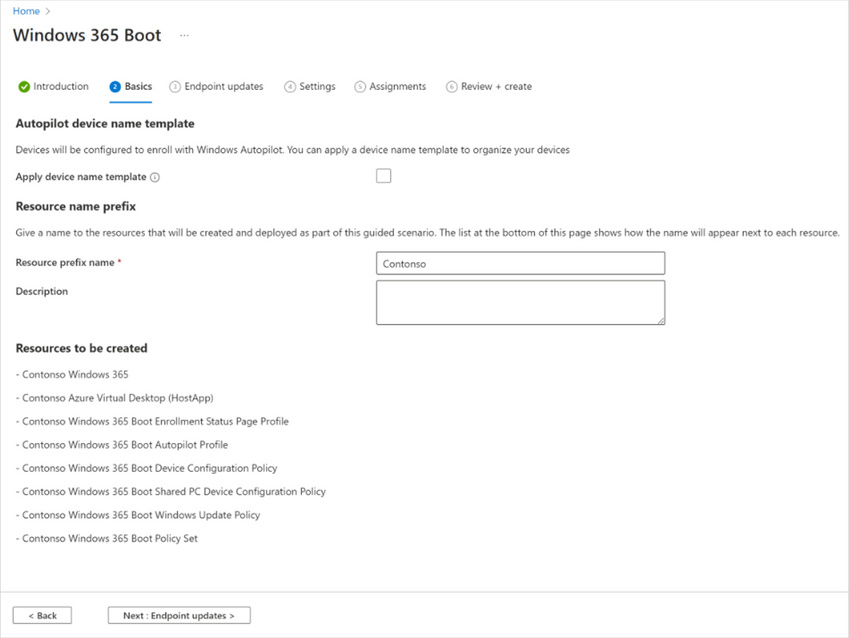Click the Back button
The width and height of the screenshot is (849, 638).
42,616
